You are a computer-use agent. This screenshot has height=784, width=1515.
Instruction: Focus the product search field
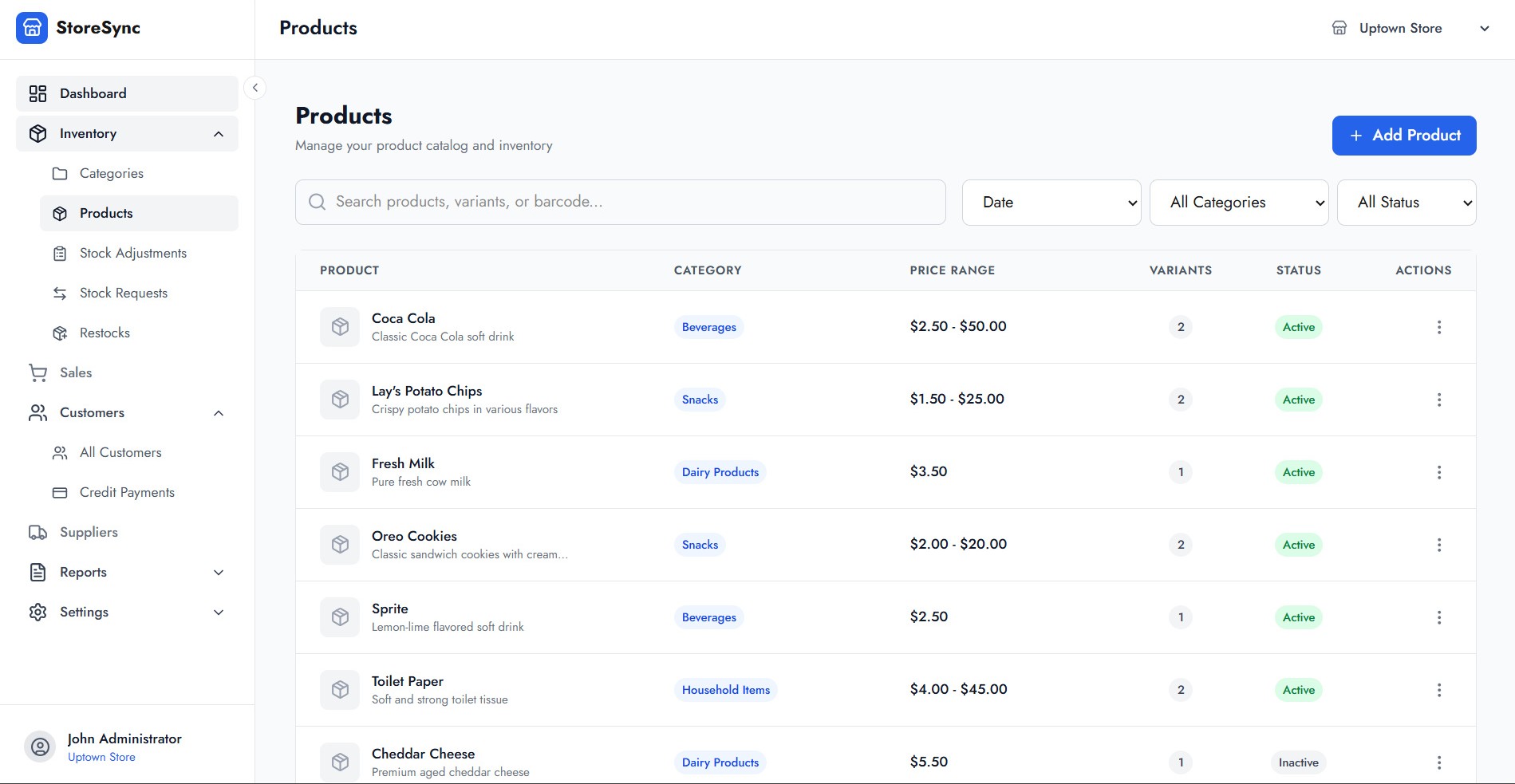[x=621, y=202]
